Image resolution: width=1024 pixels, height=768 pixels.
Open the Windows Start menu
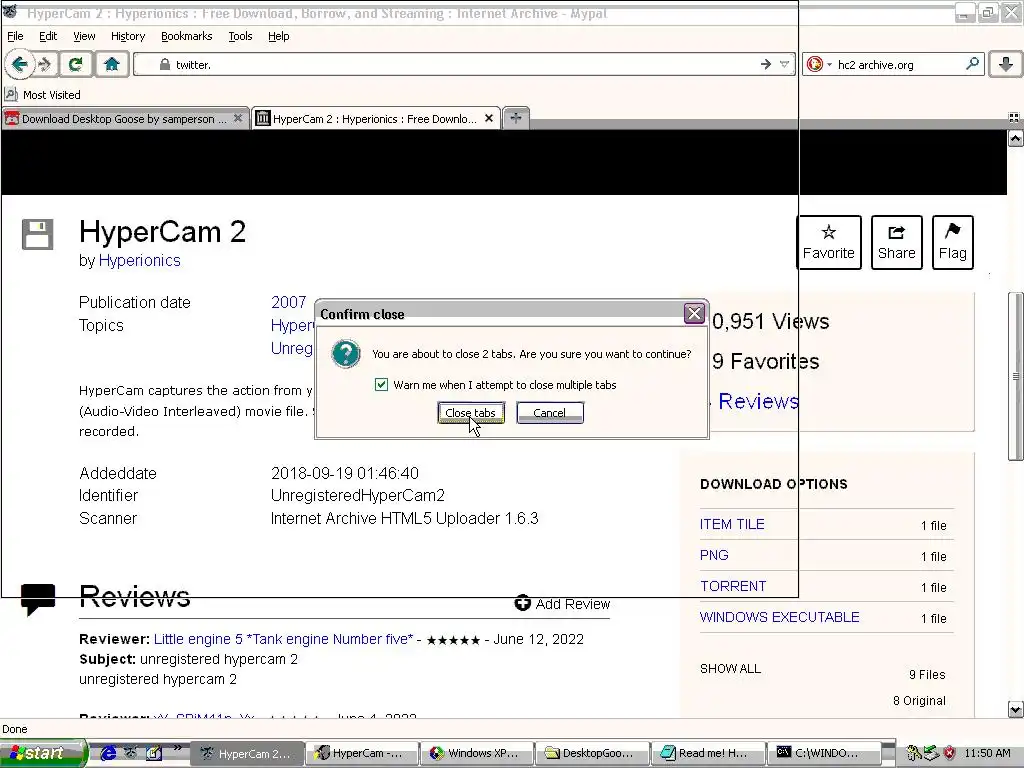[x=43, y=753]
